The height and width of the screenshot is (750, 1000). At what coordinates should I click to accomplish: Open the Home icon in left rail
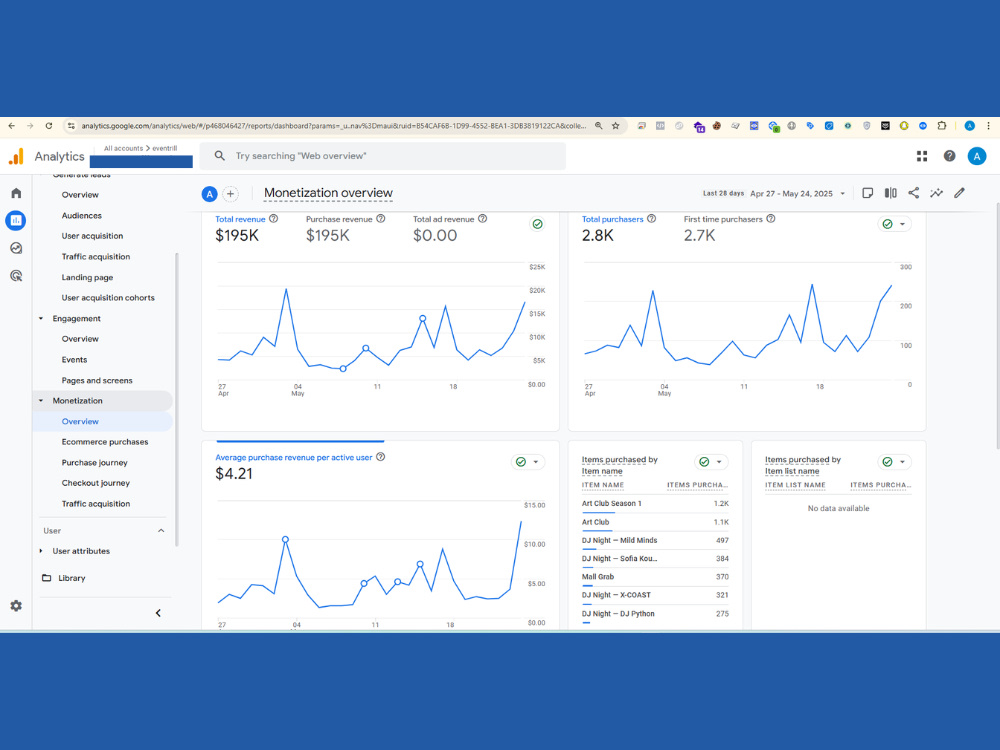(x=16, y=193)
